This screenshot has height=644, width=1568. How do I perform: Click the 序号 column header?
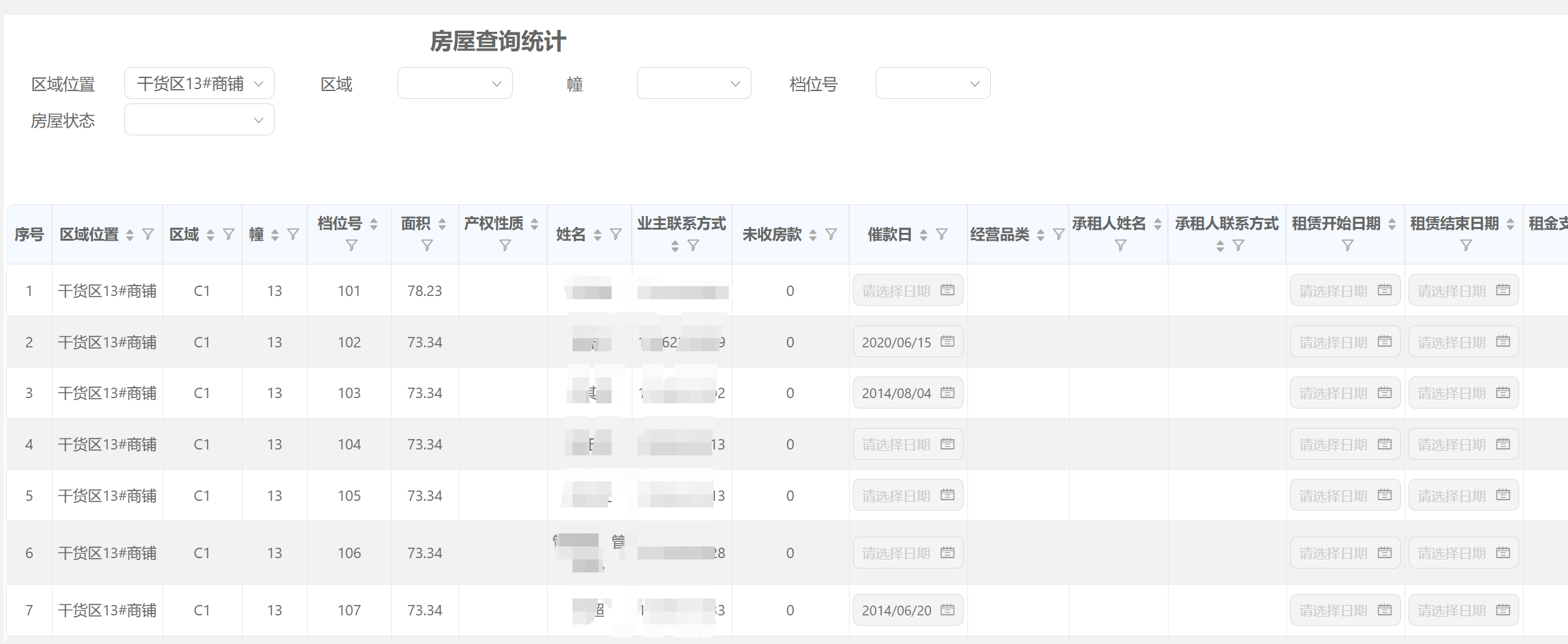point(29,234)
